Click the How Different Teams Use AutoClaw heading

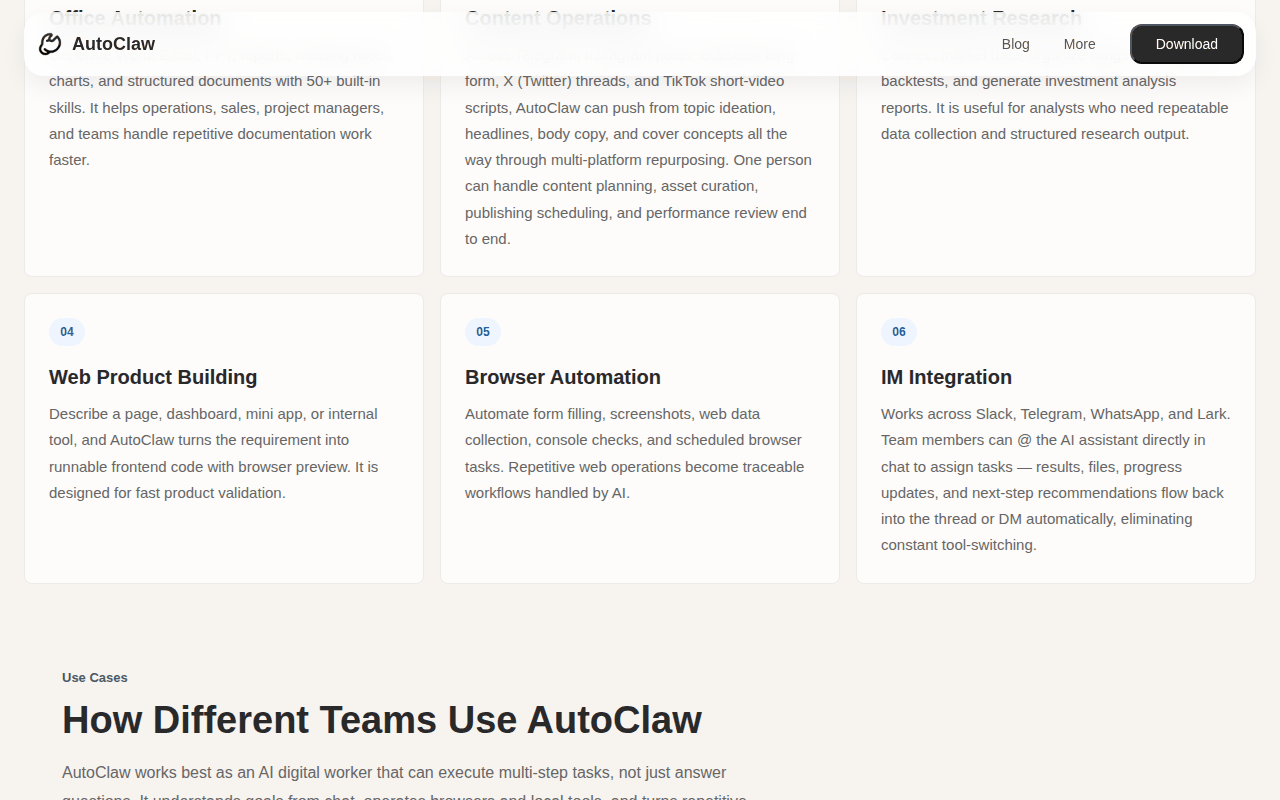pos(382,720)
